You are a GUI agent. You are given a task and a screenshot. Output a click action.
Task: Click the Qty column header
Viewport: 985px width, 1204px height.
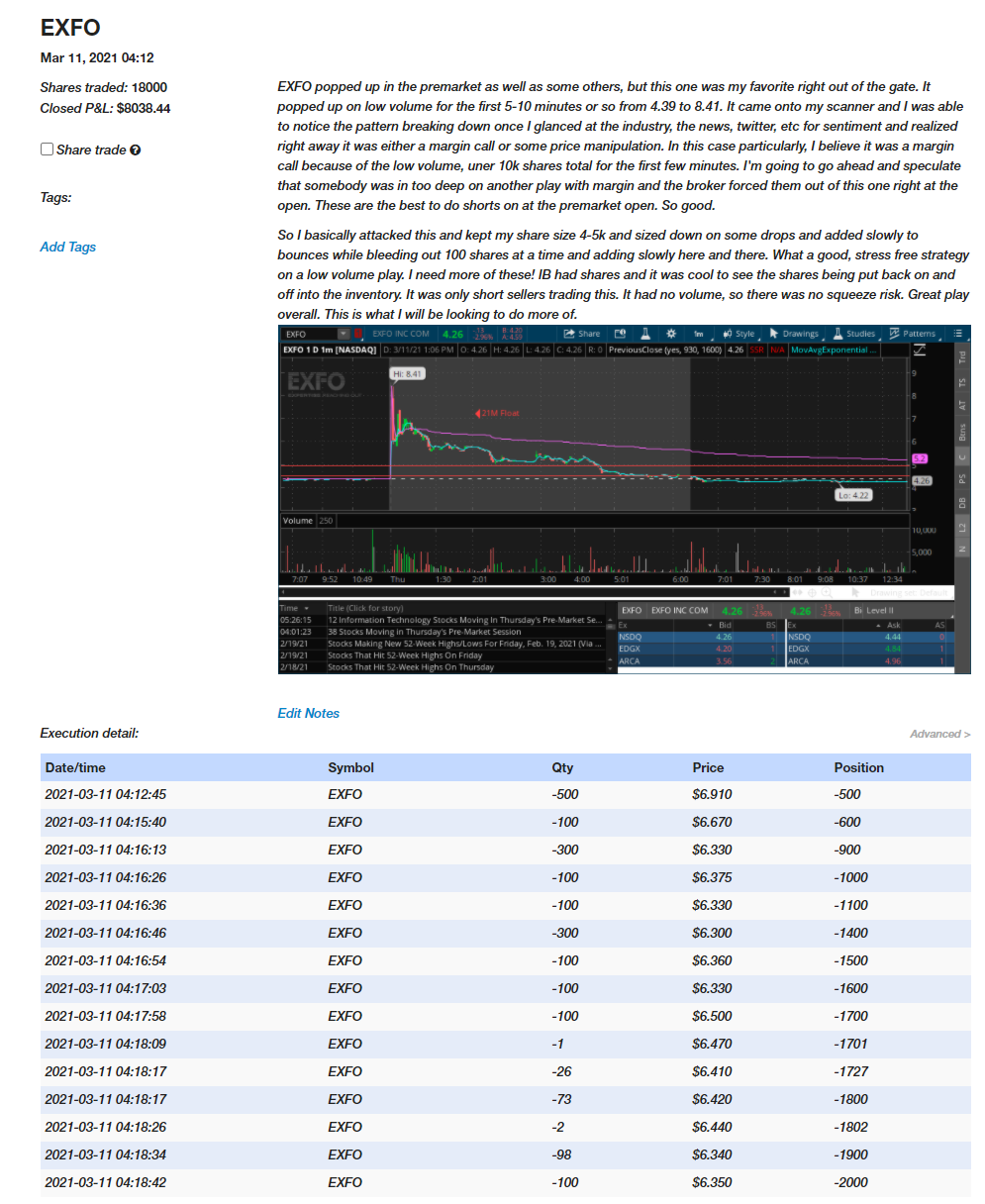pyautogui.click(x=562, y=767)
